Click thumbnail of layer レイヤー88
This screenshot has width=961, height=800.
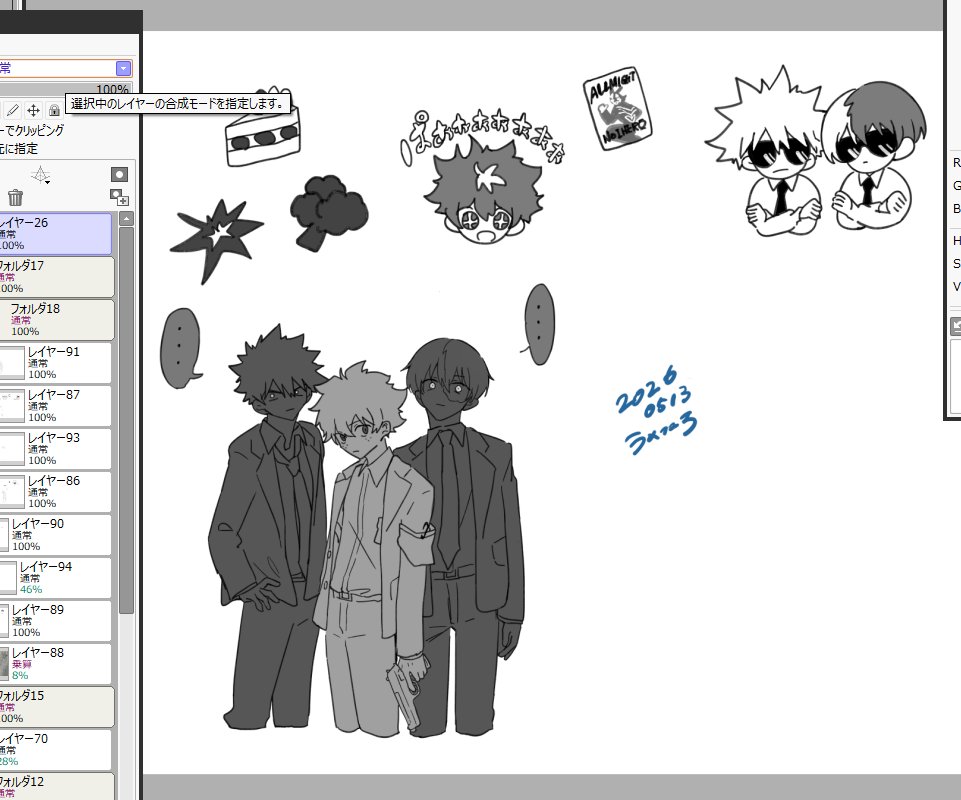tap(4, 663)
